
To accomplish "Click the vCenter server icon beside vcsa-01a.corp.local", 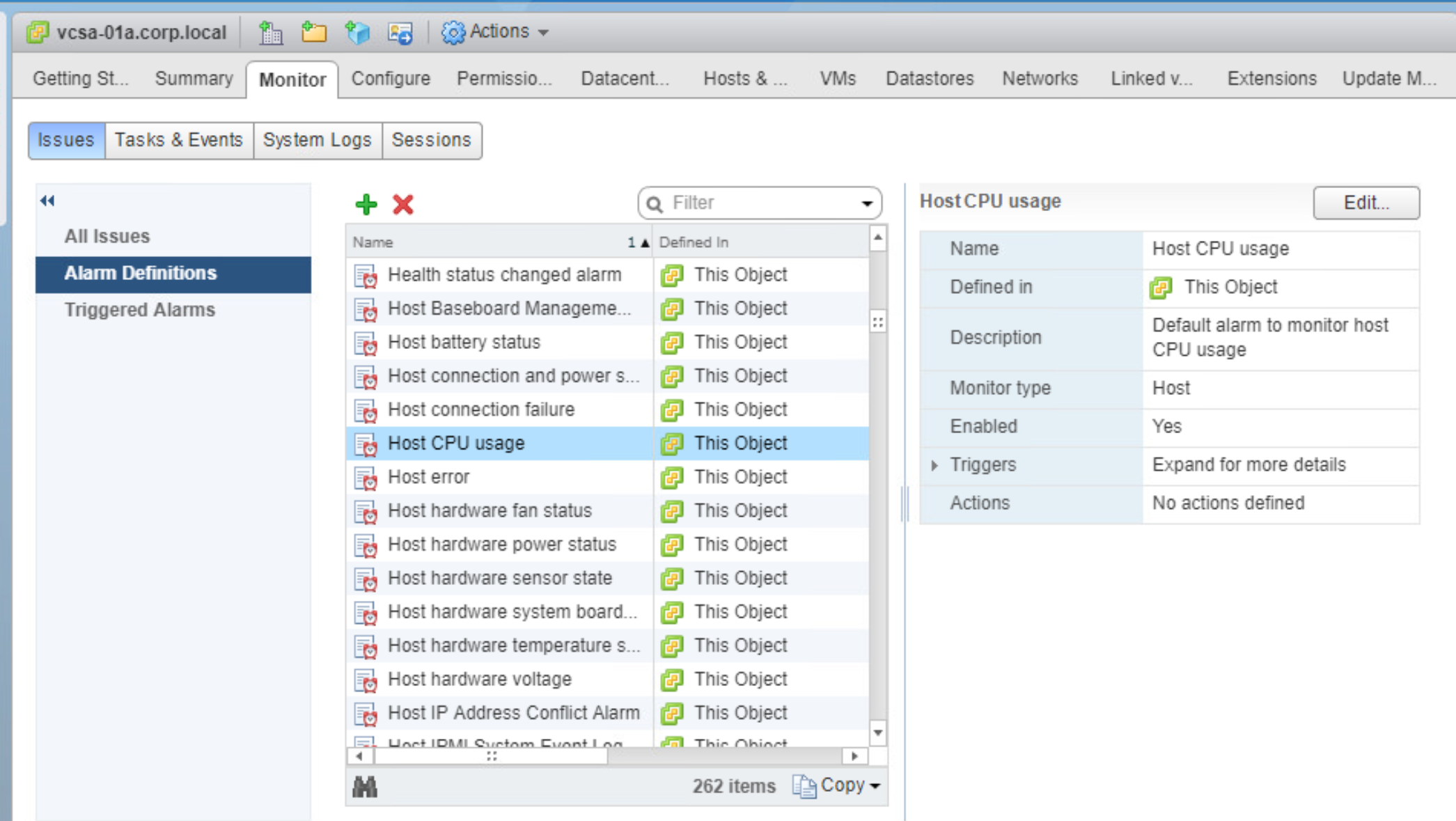I will click(38, 32).
